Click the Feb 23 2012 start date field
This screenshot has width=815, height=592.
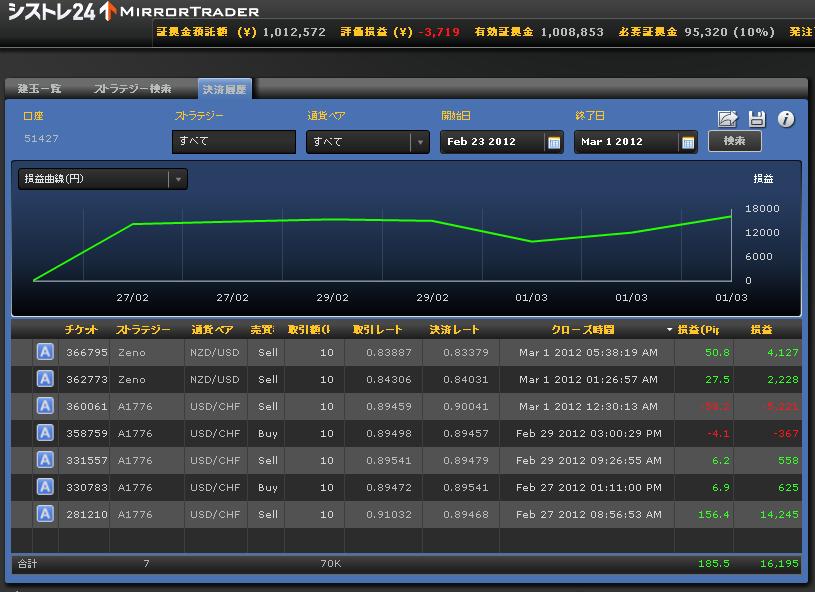coord(493,142)
